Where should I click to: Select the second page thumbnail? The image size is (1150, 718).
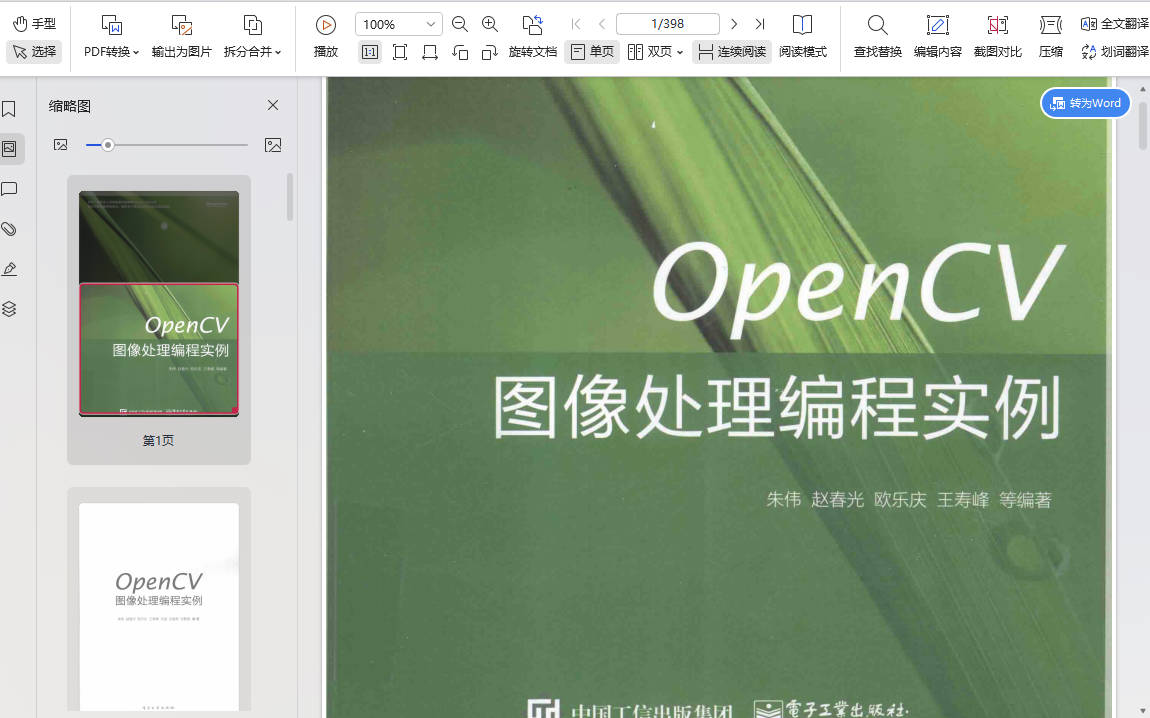coord(159,607)
